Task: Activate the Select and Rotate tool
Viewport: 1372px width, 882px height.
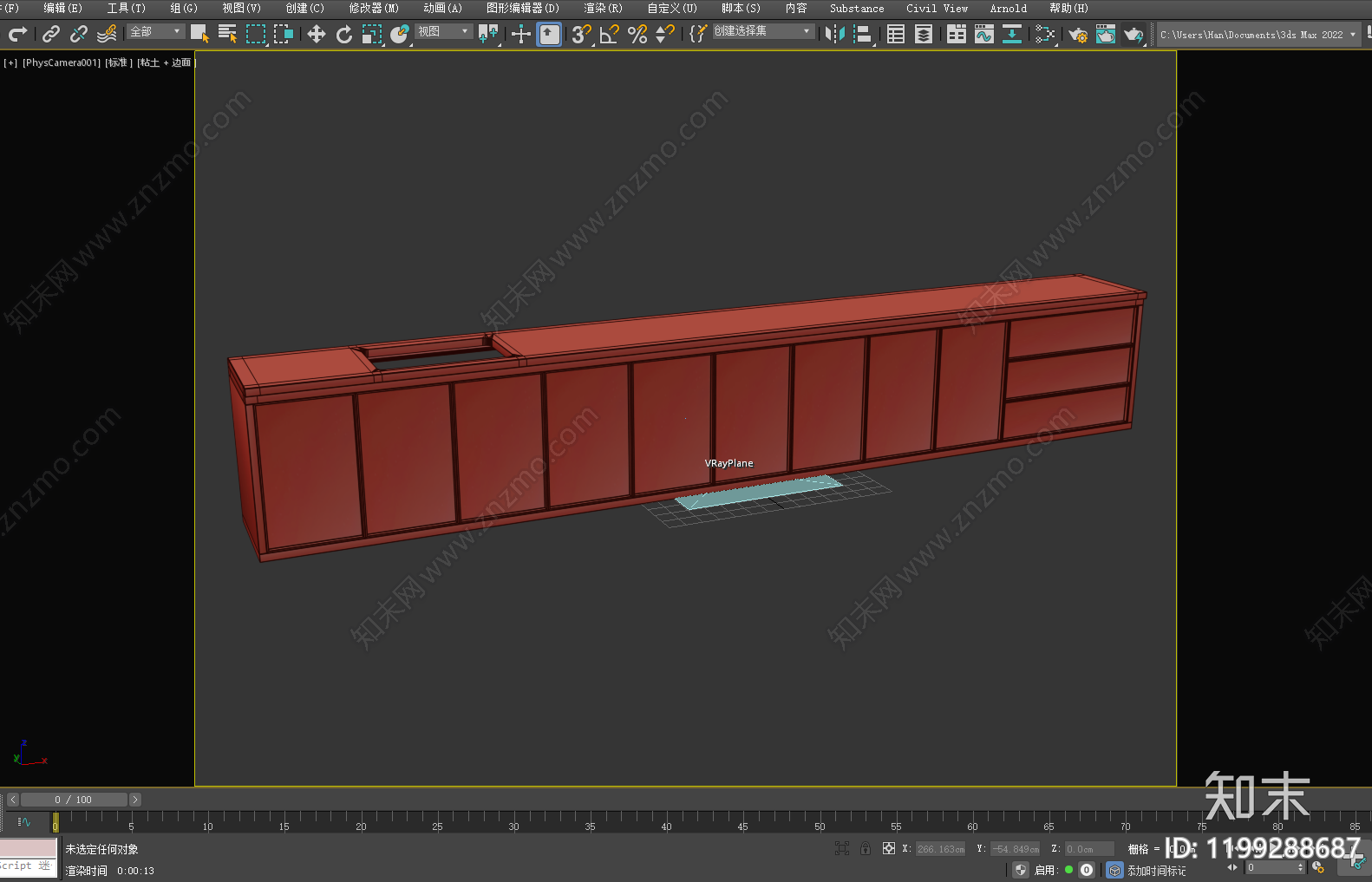Action: 344,34
